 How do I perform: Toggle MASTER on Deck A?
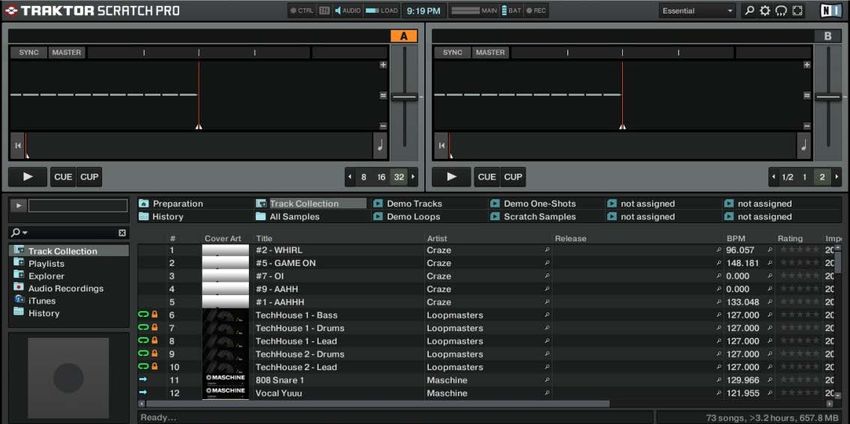coord(67,53)
